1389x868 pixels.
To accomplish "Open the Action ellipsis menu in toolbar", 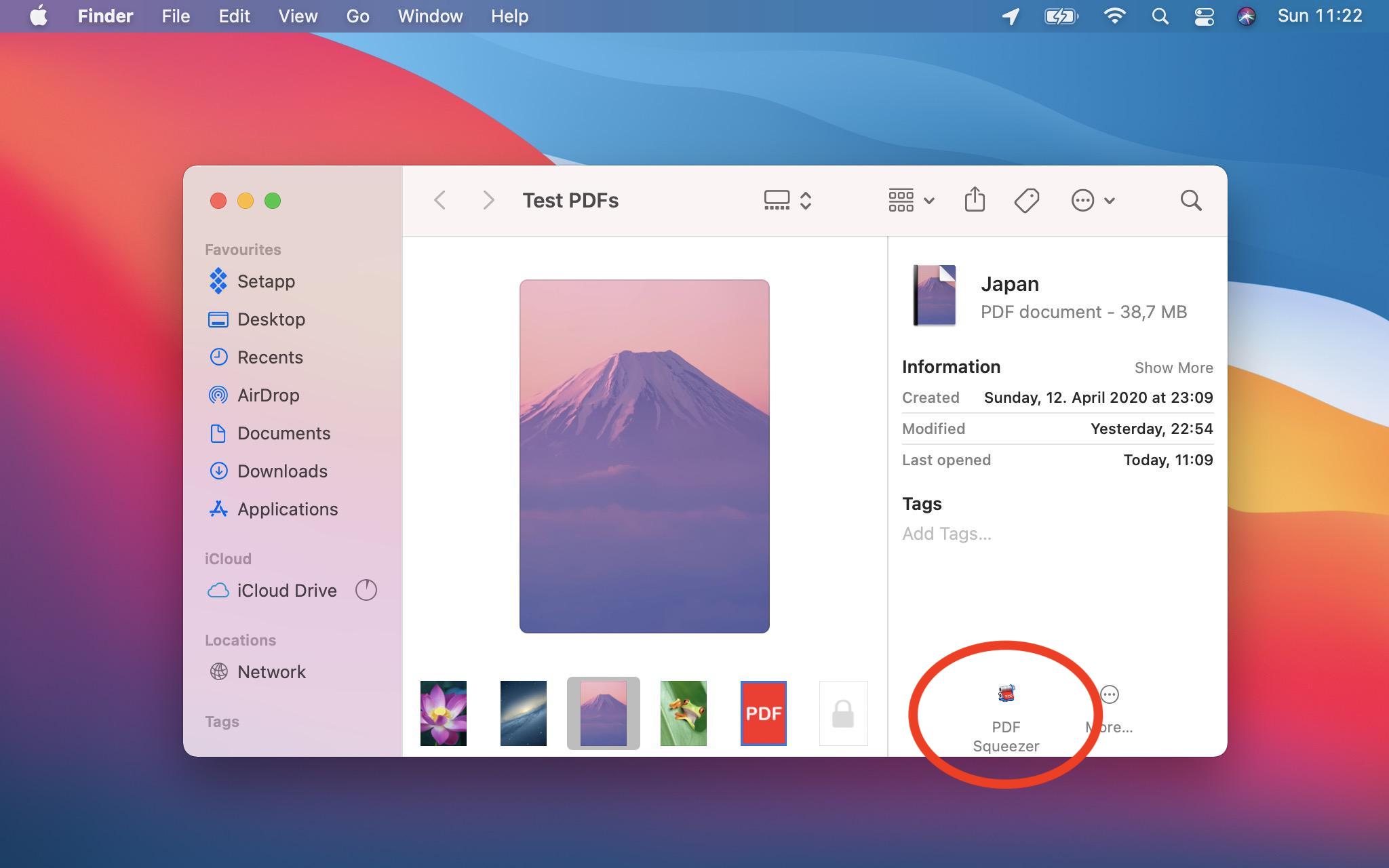I will click(1093, 200).
